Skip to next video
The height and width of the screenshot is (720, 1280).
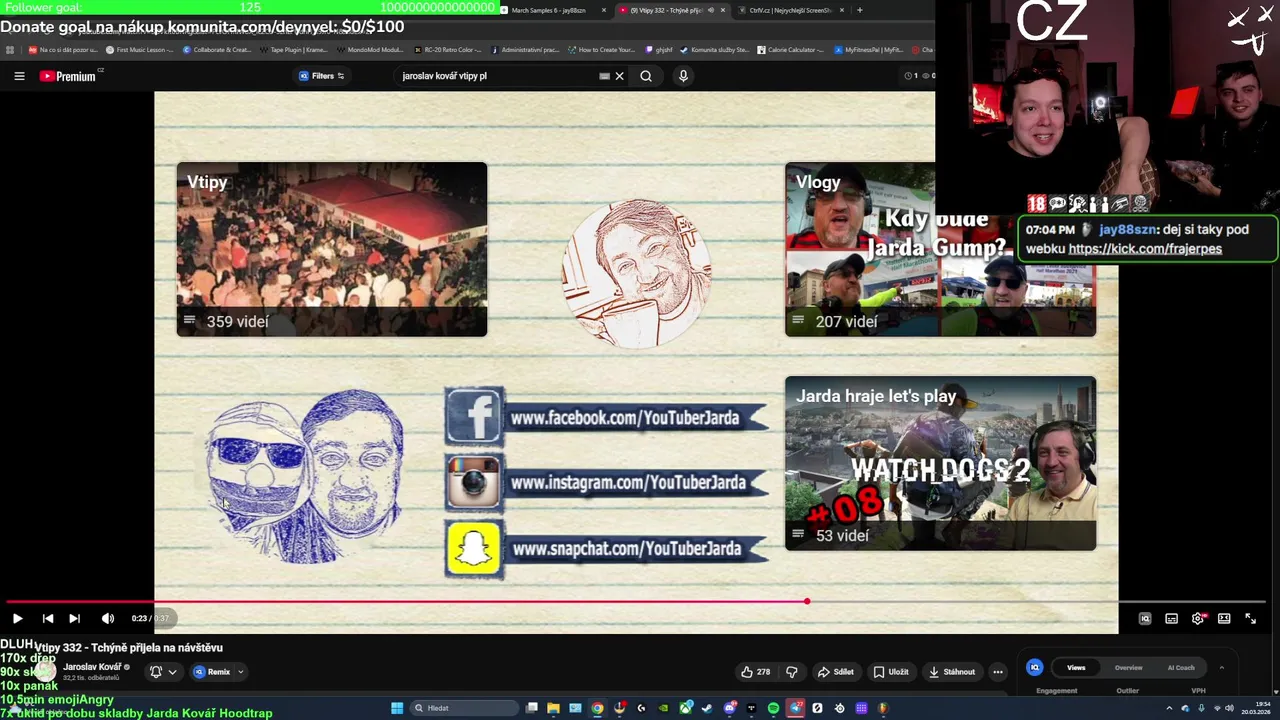point(74,618)
